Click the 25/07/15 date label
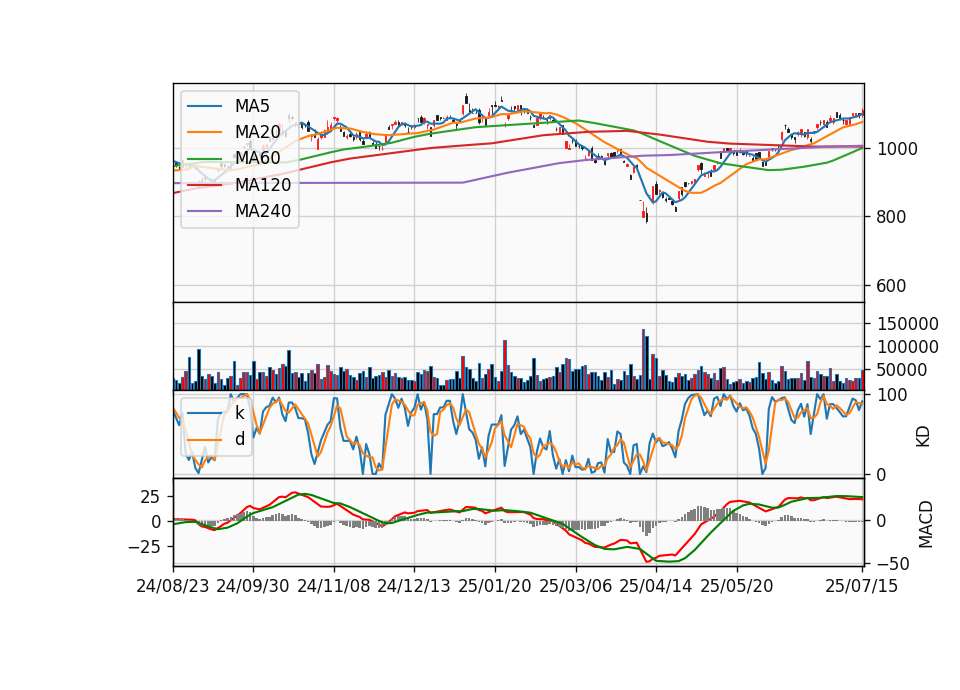This screenshot has height=690, width=960. coord(861,586)
